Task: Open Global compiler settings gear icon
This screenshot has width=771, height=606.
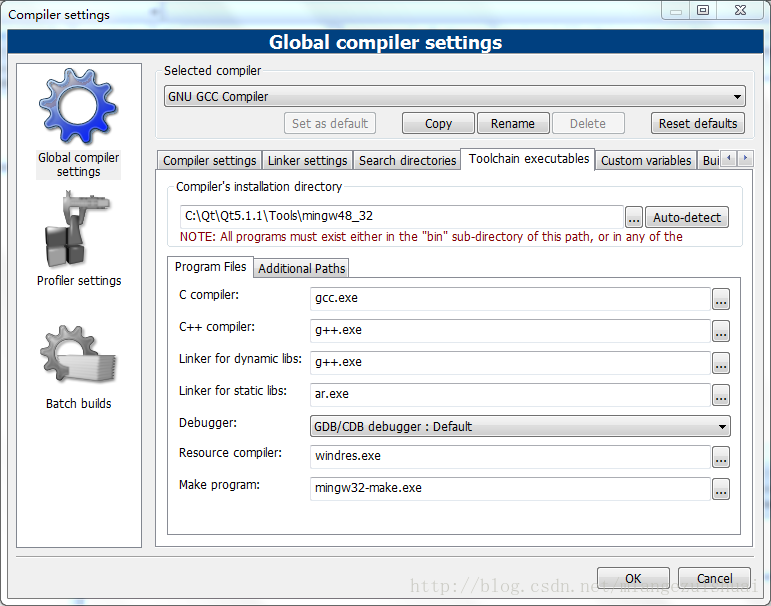Action: 79,106
